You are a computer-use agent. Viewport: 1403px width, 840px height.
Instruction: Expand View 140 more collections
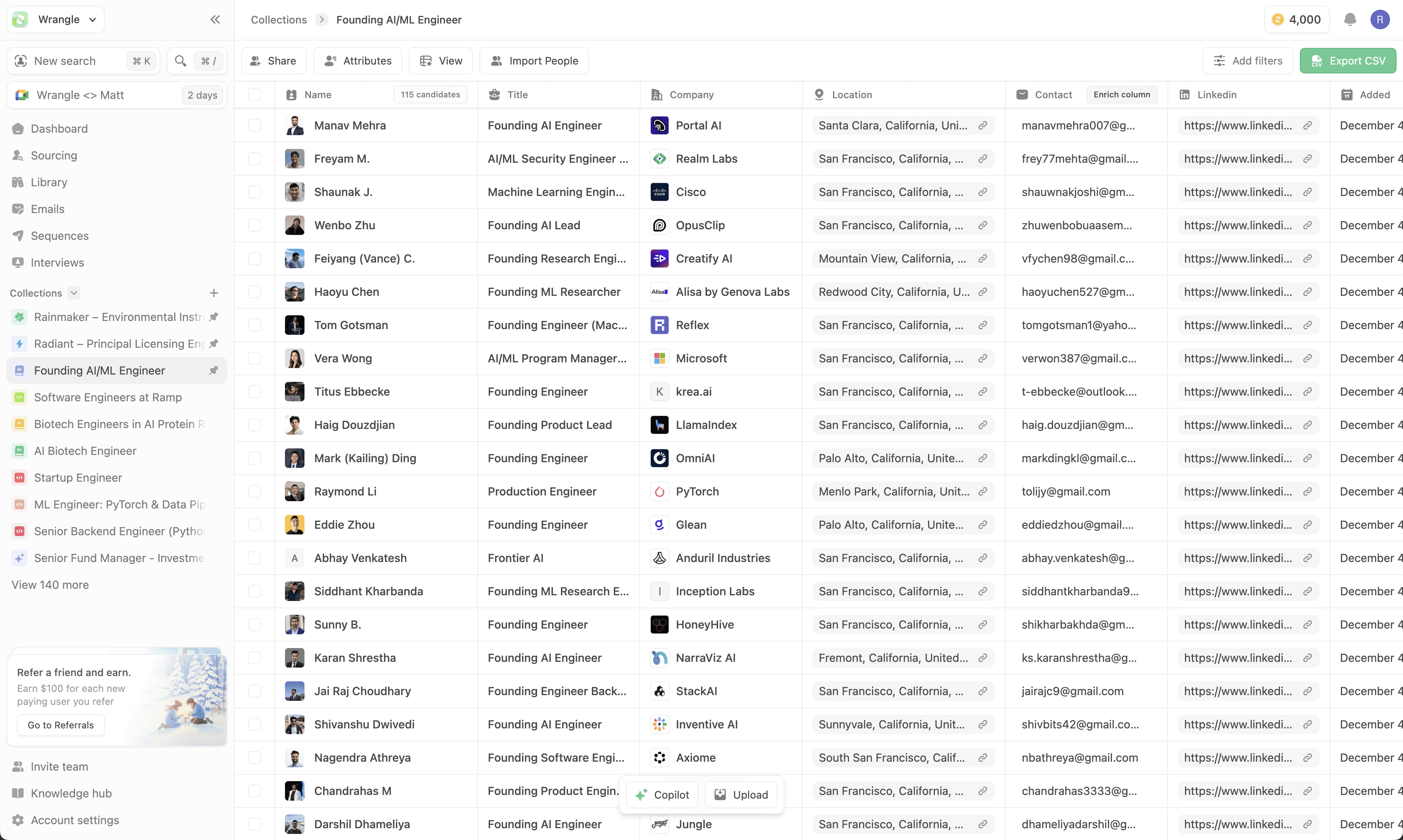click(x=50, y=585)
